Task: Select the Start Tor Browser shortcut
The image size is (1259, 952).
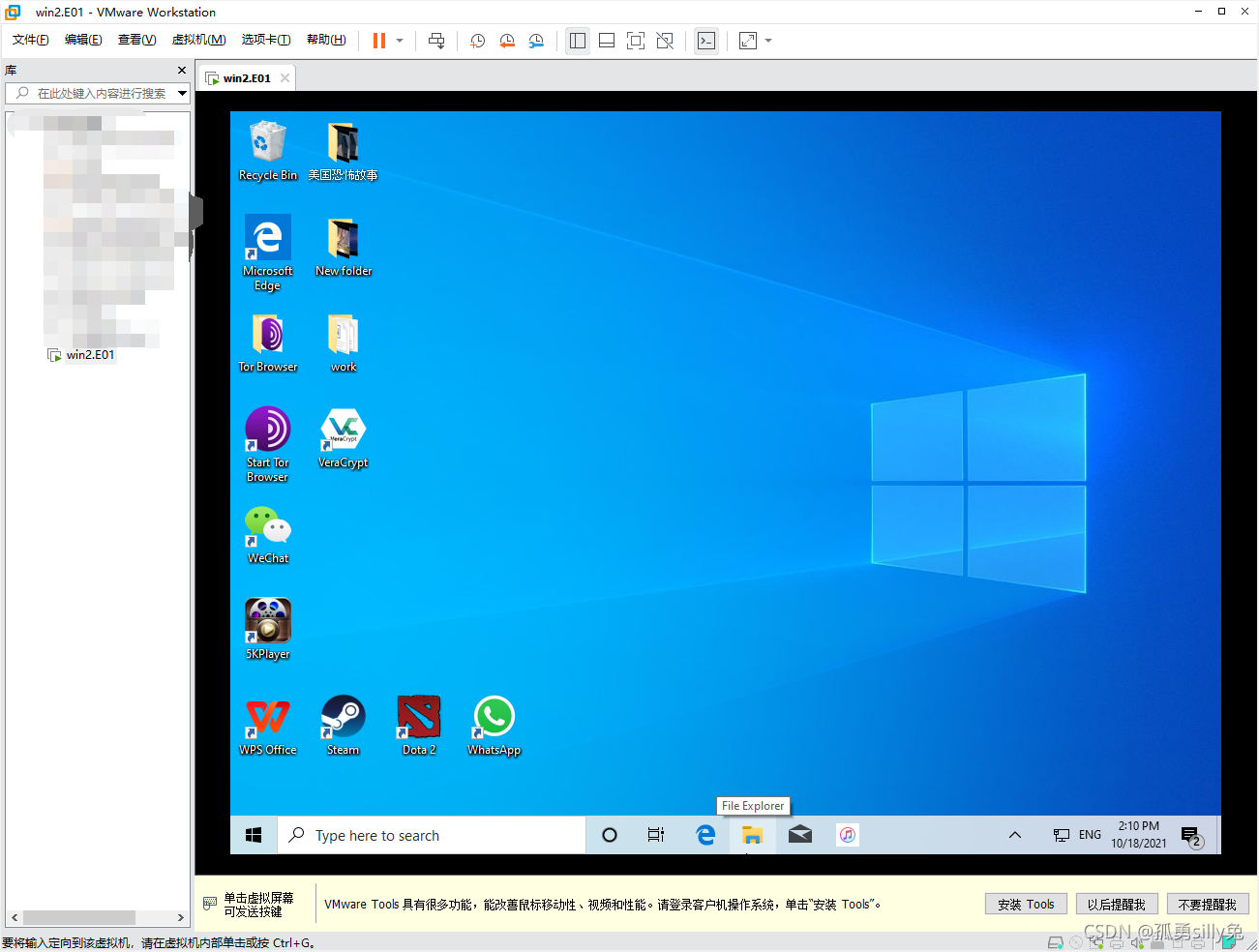Action: point(268,444)
